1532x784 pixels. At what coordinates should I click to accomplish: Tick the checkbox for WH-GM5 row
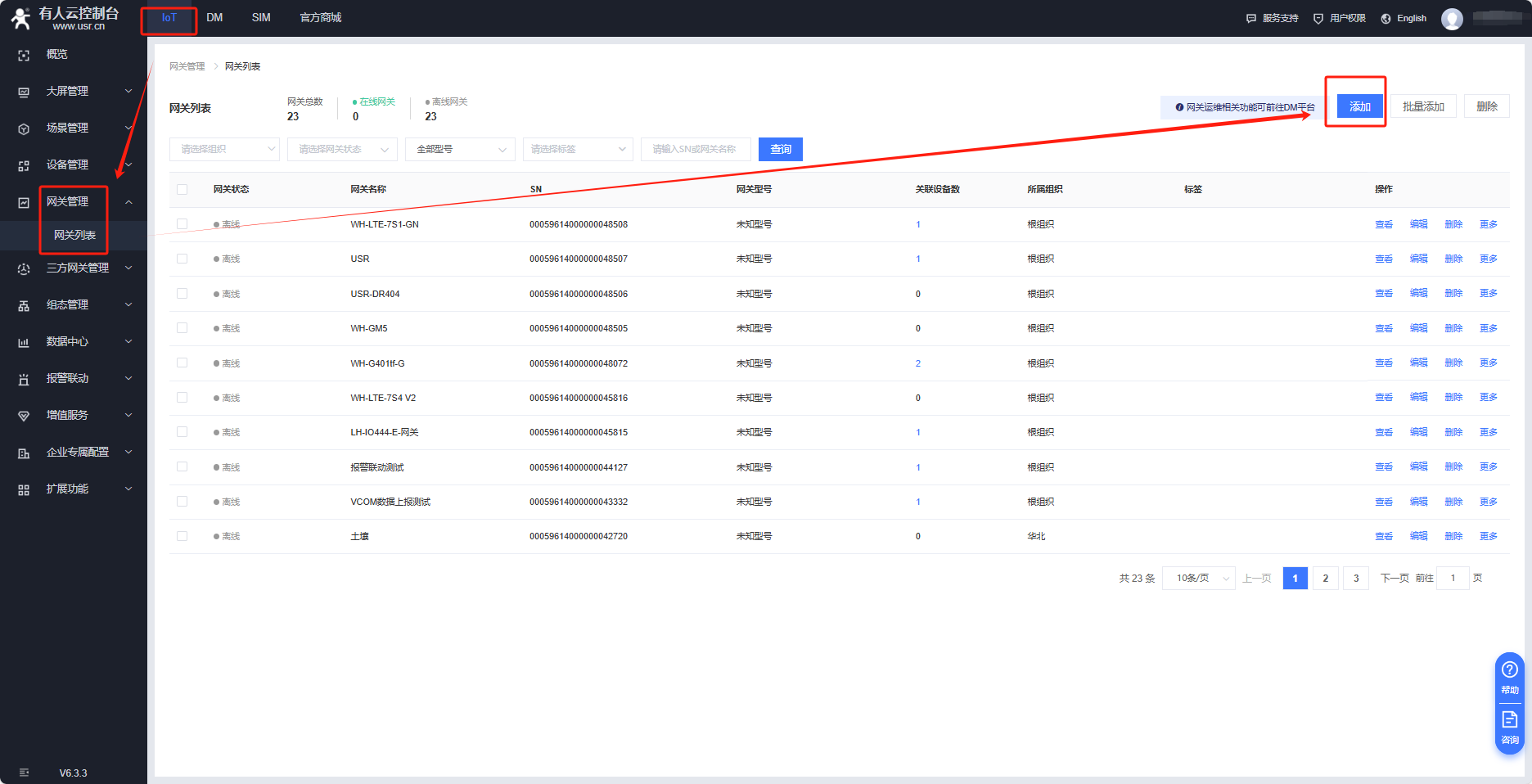point(182,328)
